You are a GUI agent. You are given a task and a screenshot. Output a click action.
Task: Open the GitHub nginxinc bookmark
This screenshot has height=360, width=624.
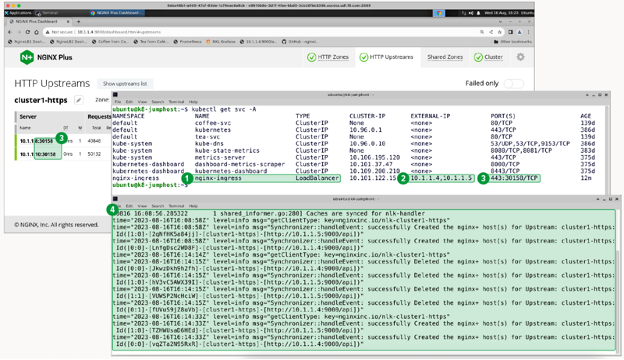pyautogui.click(x=300, y=41)
